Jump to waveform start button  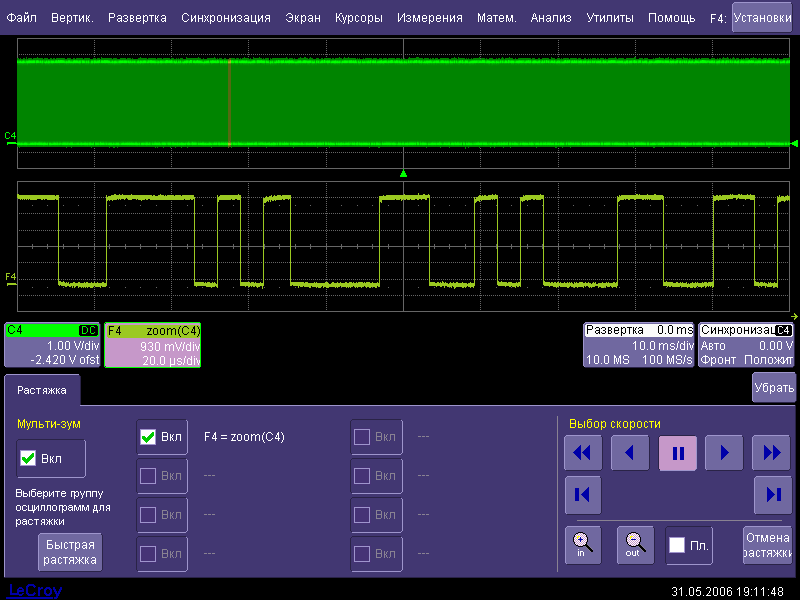click(x=583, y=494)
